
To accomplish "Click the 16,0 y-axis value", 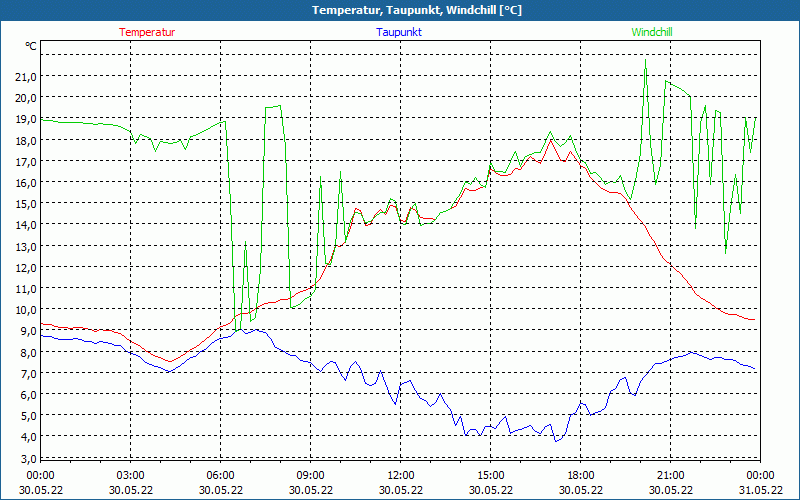I will click(x=26, y=183).
